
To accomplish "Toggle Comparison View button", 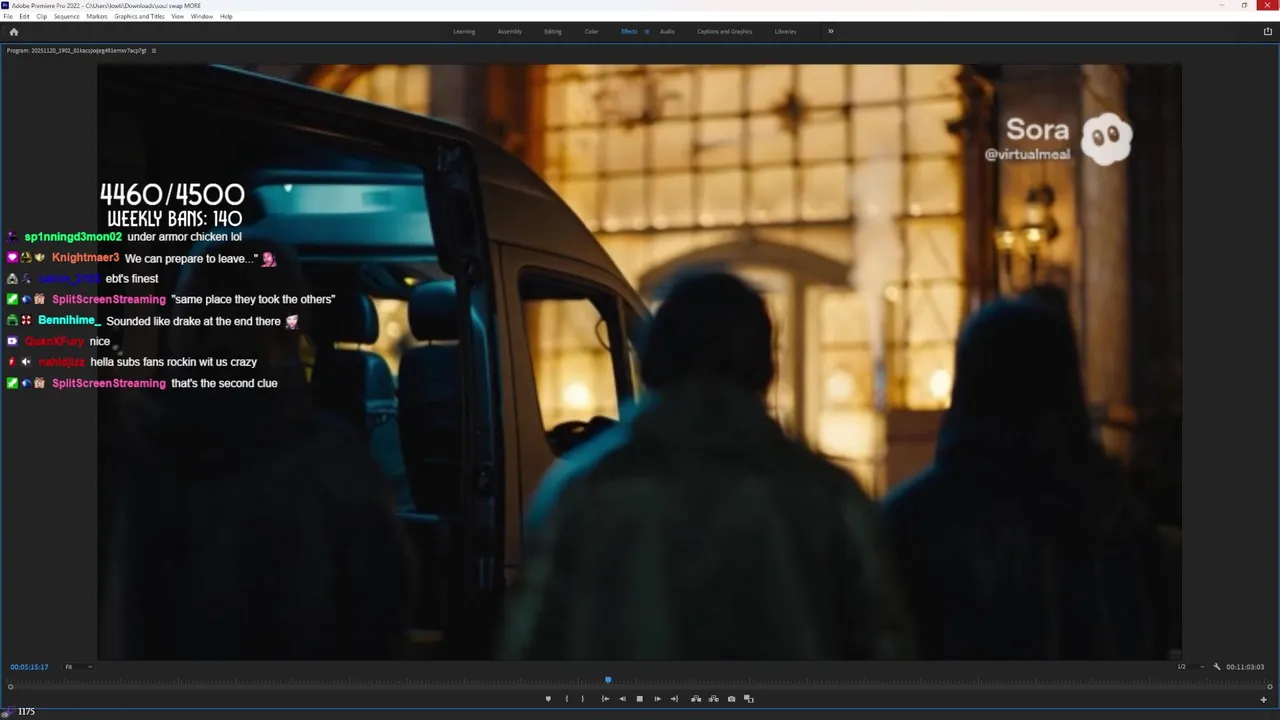I will click(x=748, y=699).
